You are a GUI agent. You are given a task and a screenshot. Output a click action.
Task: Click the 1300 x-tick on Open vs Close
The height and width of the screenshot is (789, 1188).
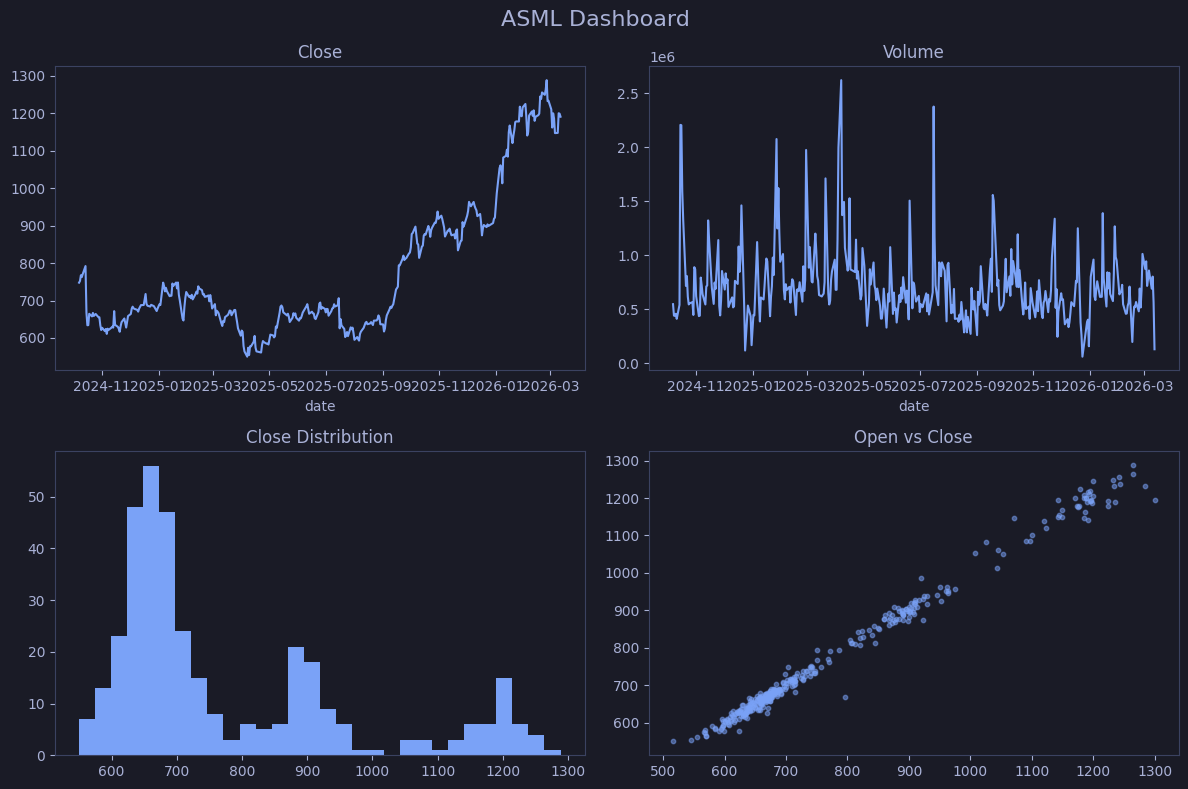click(x=1155, y=772)
